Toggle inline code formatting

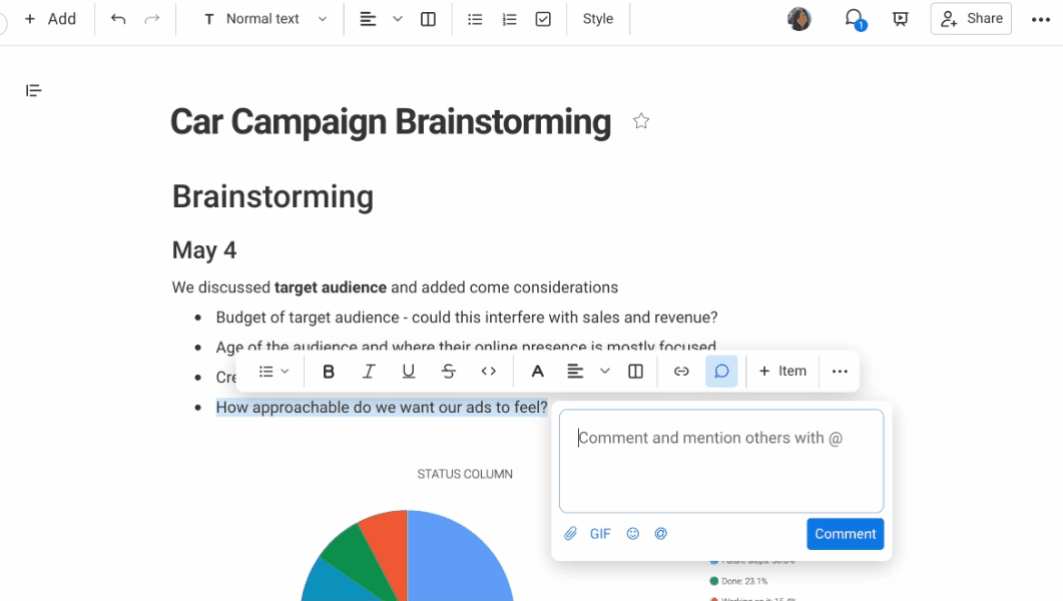pos(488,371)
